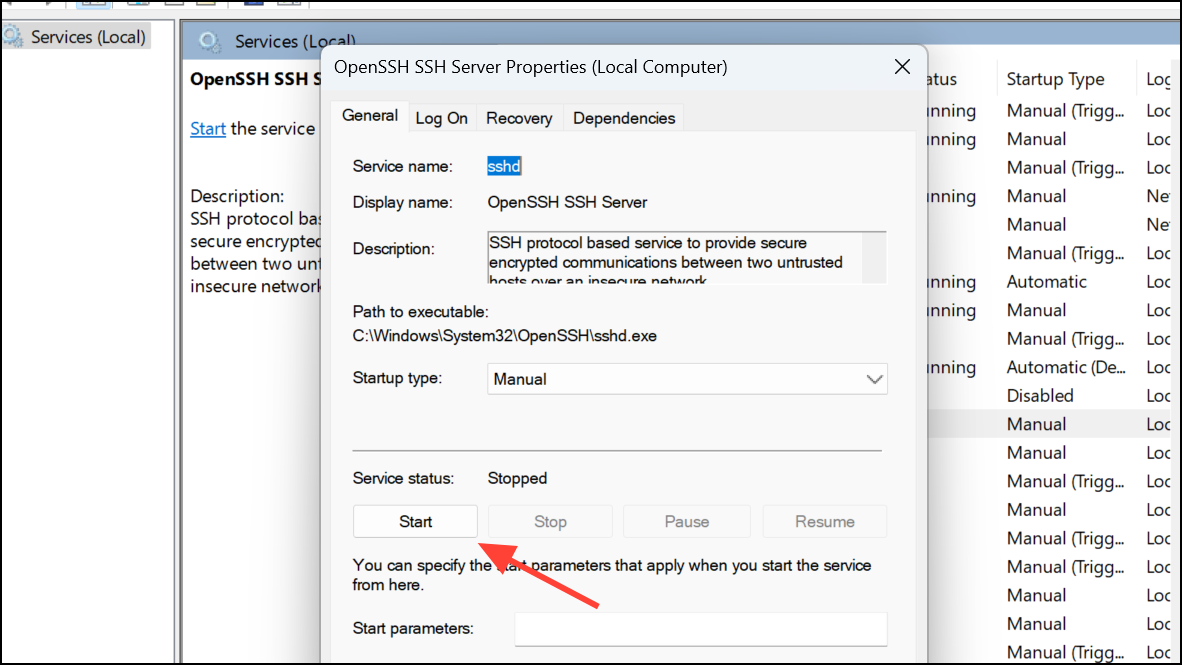Switch to the General tab
Viewport: 1182px width, 665px height.
369,116
